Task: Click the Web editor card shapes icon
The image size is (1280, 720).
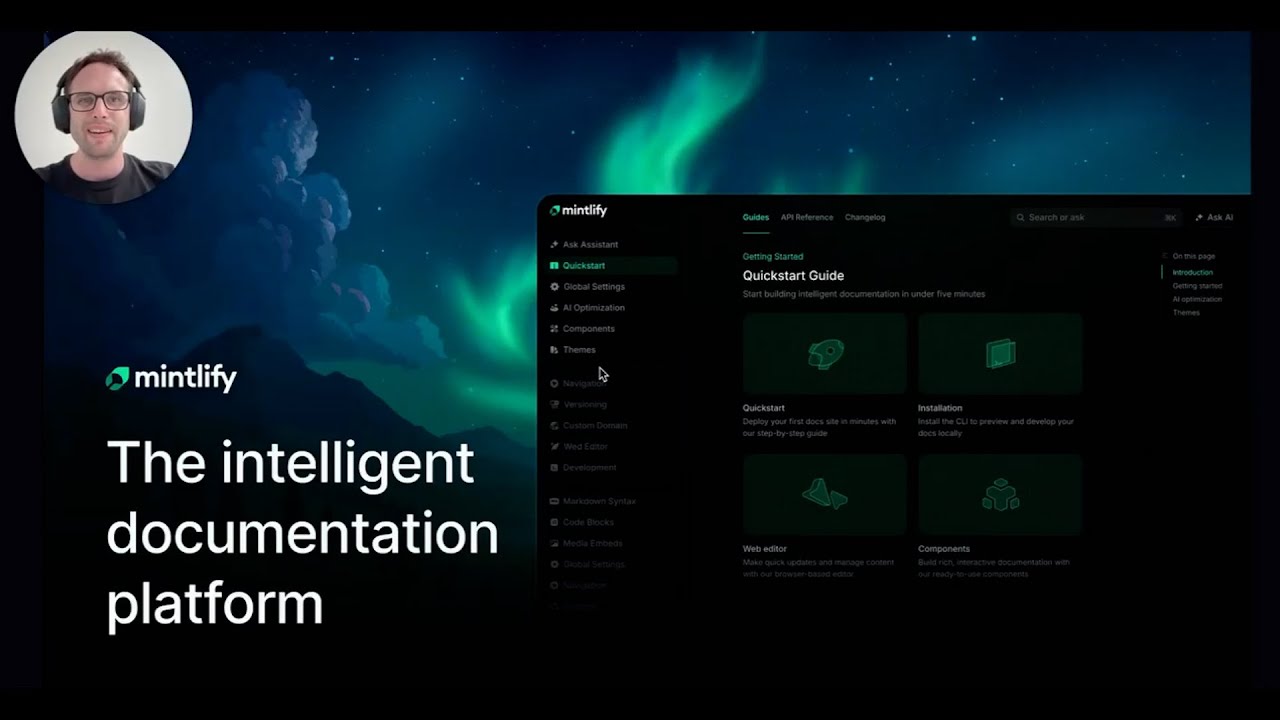Action: point(825,494)
